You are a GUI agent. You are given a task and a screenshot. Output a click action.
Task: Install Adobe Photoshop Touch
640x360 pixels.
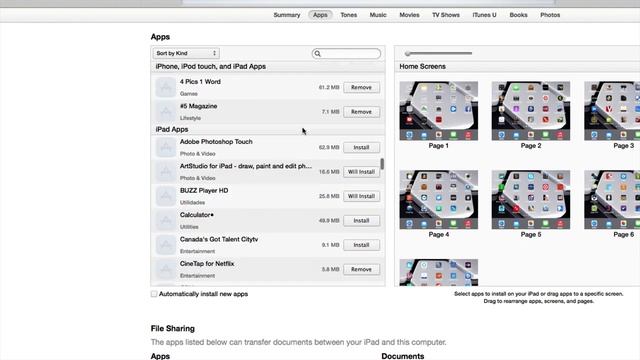[x=361, y=147]
